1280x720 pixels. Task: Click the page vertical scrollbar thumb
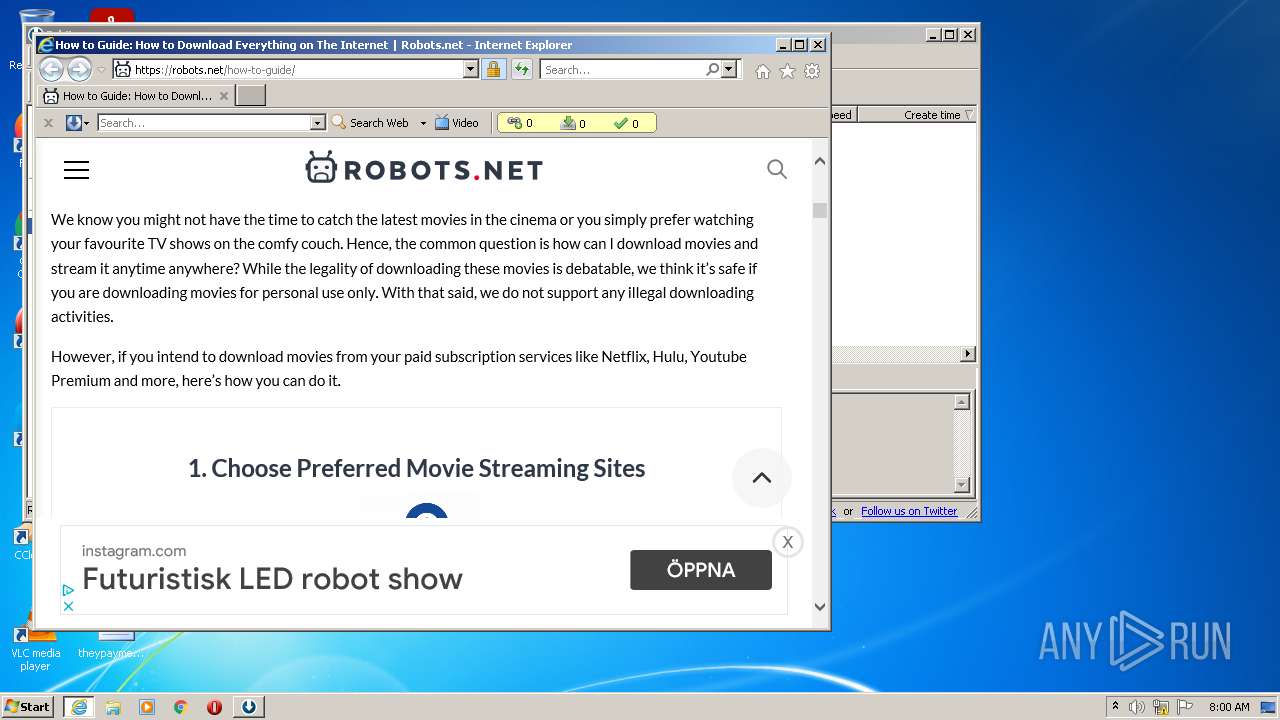pyautogui.click(x=820, y=210)
